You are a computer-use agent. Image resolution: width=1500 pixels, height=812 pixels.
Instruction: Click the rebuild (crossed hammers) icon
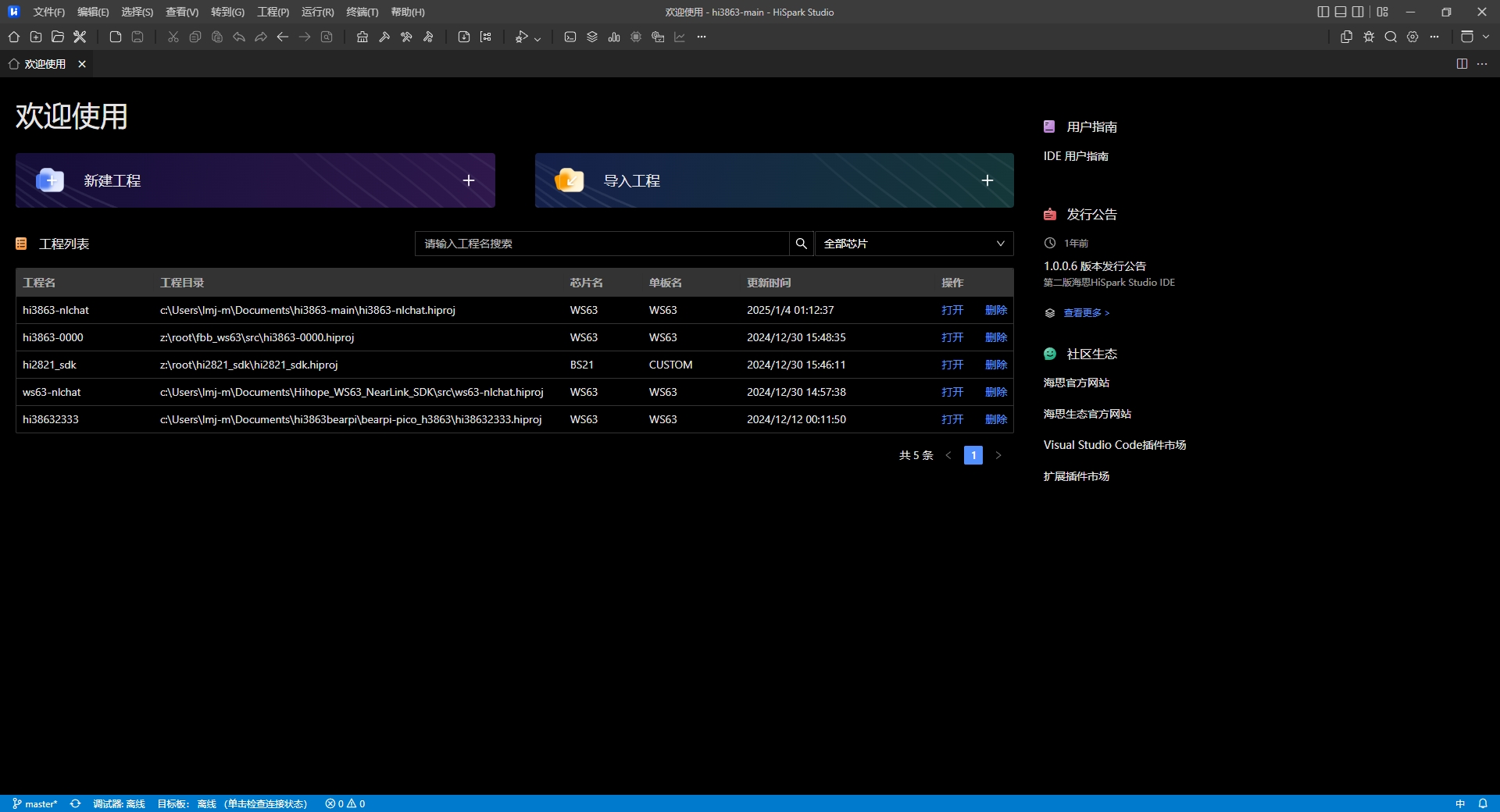405,37
